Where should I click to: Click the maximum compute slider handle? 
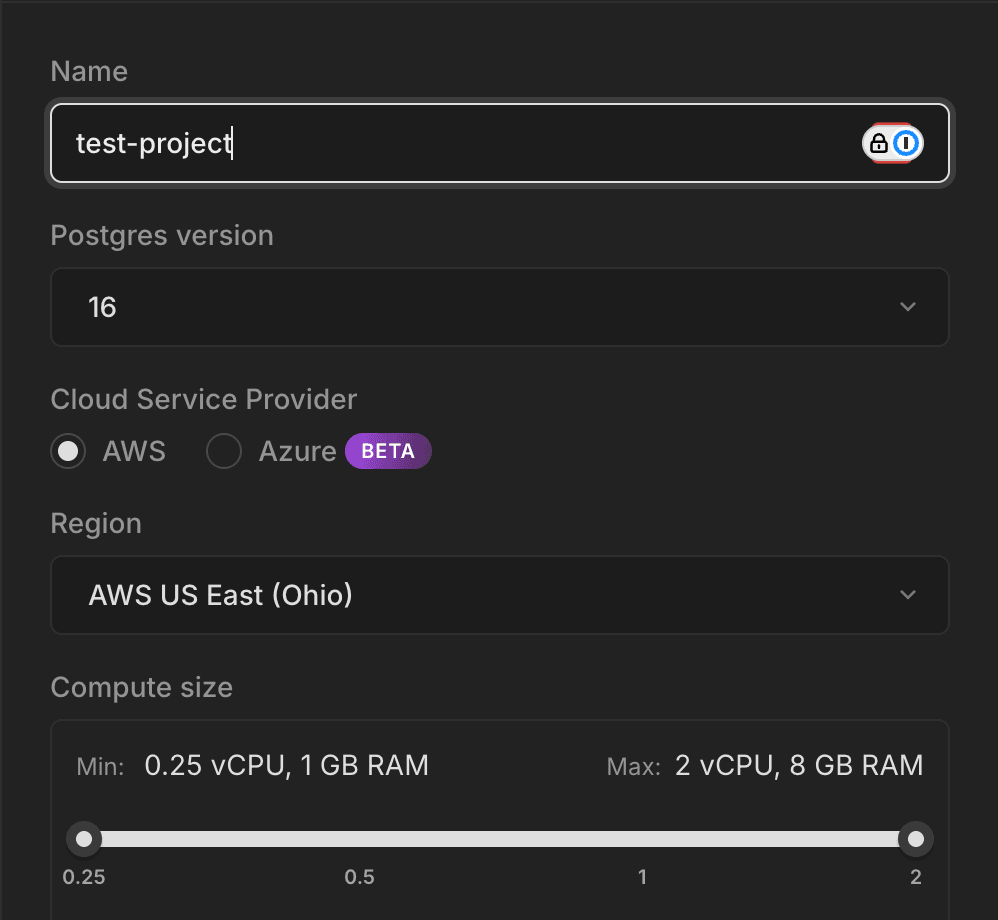tap(914, 838)
